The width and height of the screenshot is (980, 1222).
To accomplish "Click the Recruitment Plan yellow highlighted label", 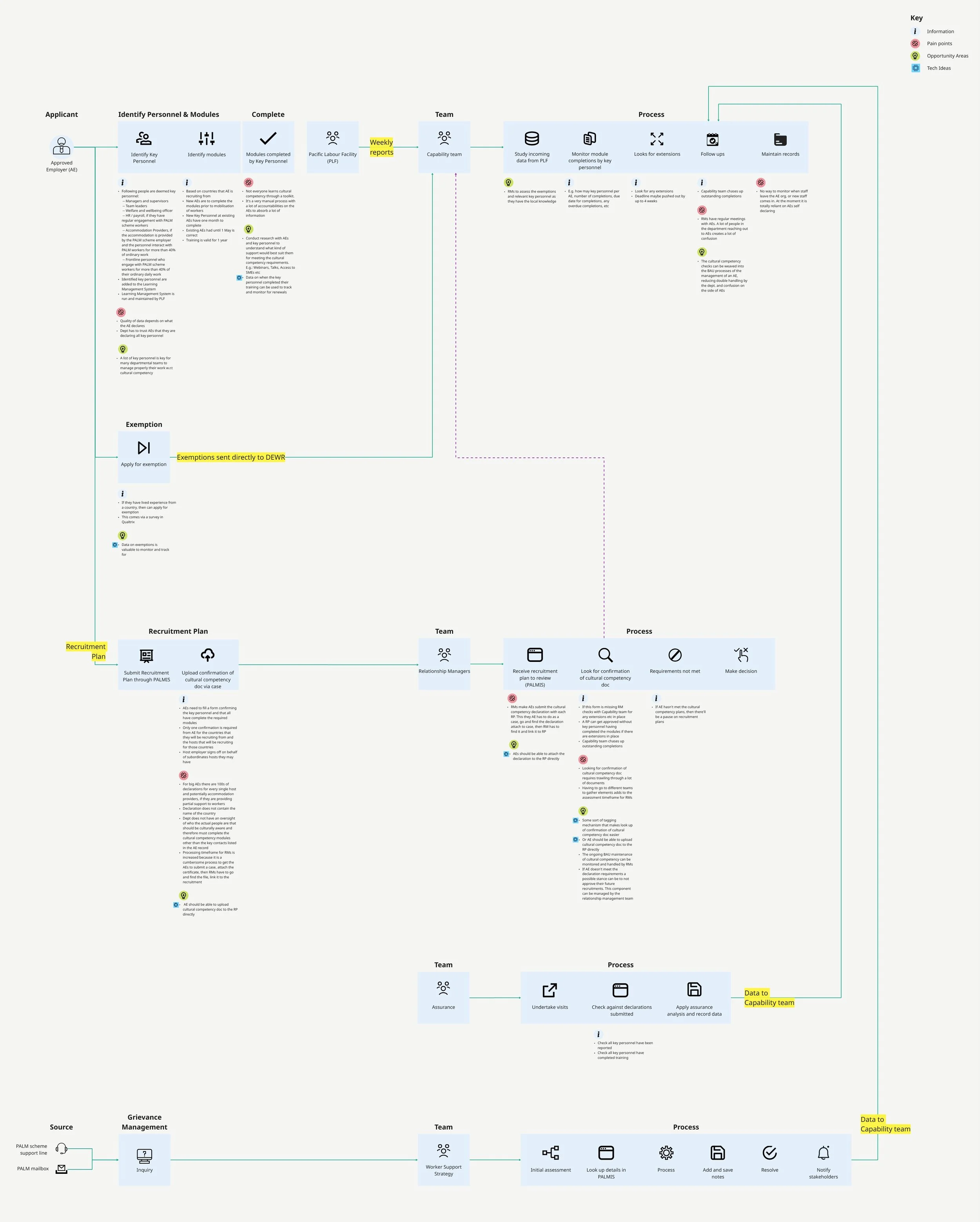I will [x=86, y=651].
